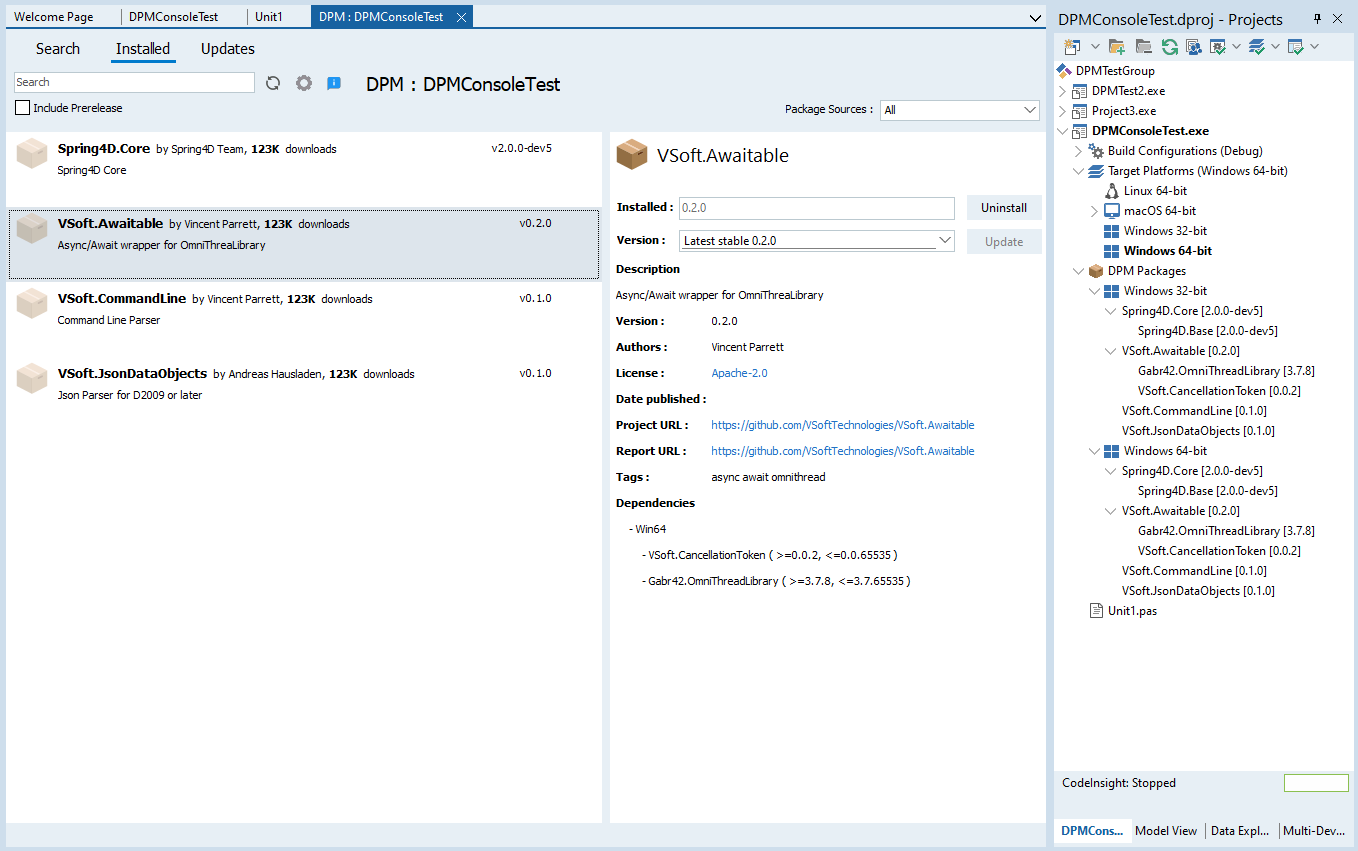1358x851 pixels.
Task: Open the Package Sources dropdown
Action: click(x=1031, y=110)
